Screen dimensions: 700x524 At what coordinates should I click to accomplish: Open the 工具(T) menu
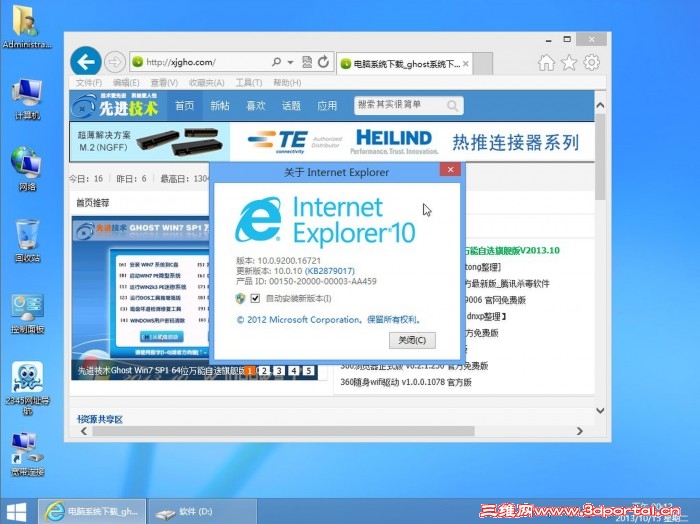(x=249, y=83)
